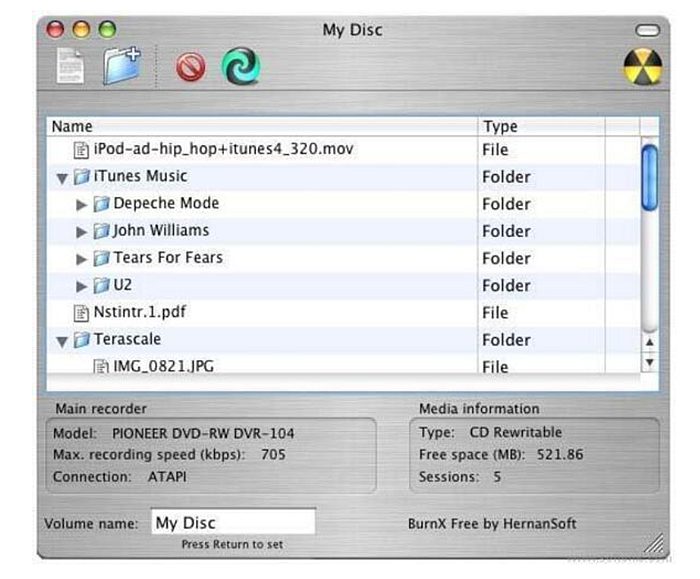The image size is (700, 579).
Task: Click the CD Rewritable media type value
Action: [x=516, y=433]
